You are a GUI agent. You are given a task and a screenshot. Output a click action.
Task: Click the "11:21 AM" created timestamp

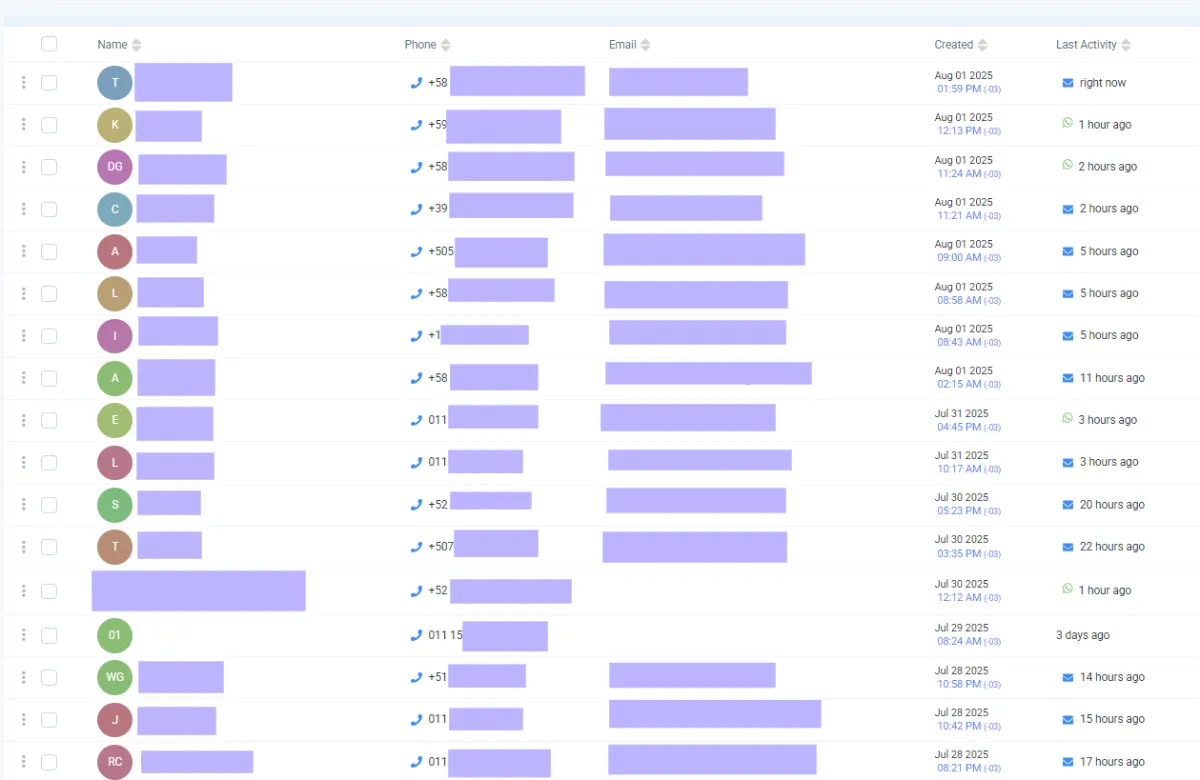(x=959, y=216)
